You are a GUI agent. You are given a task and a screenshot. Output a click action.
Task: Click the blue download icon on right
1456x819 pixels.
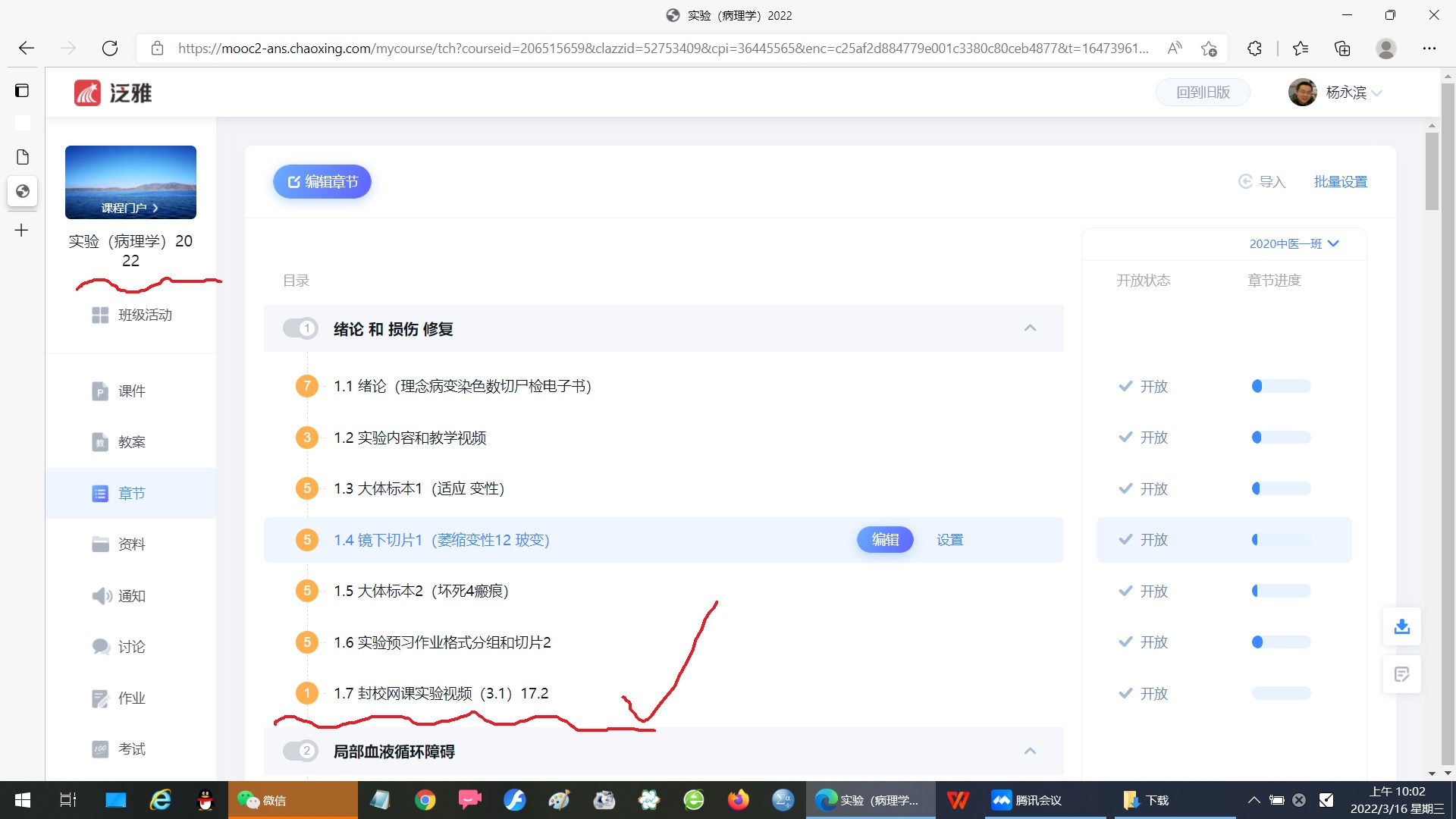pos(1401,626)
